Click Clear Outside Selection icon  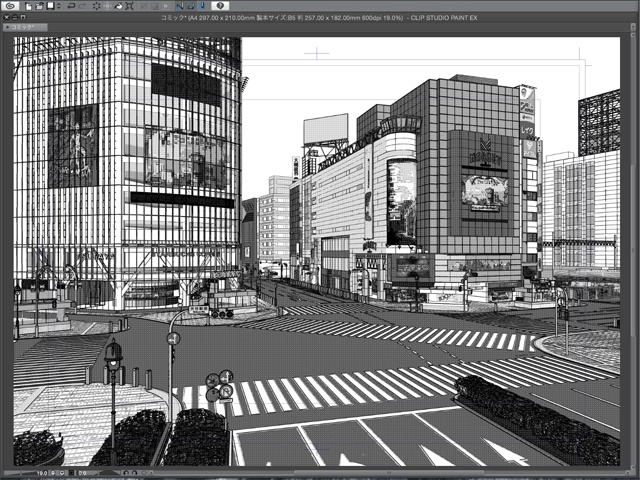pos(107,6)
